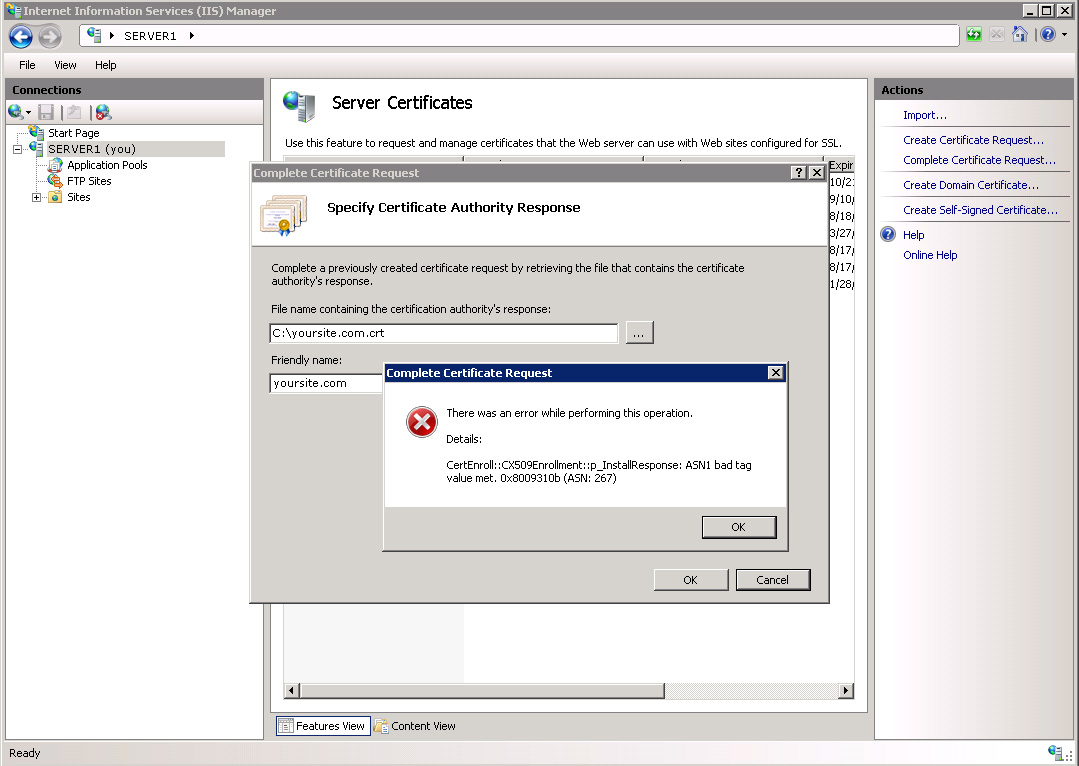This screenshot has height=766, width=1079.
Task: Open the View menu
Action: point(65,65)
